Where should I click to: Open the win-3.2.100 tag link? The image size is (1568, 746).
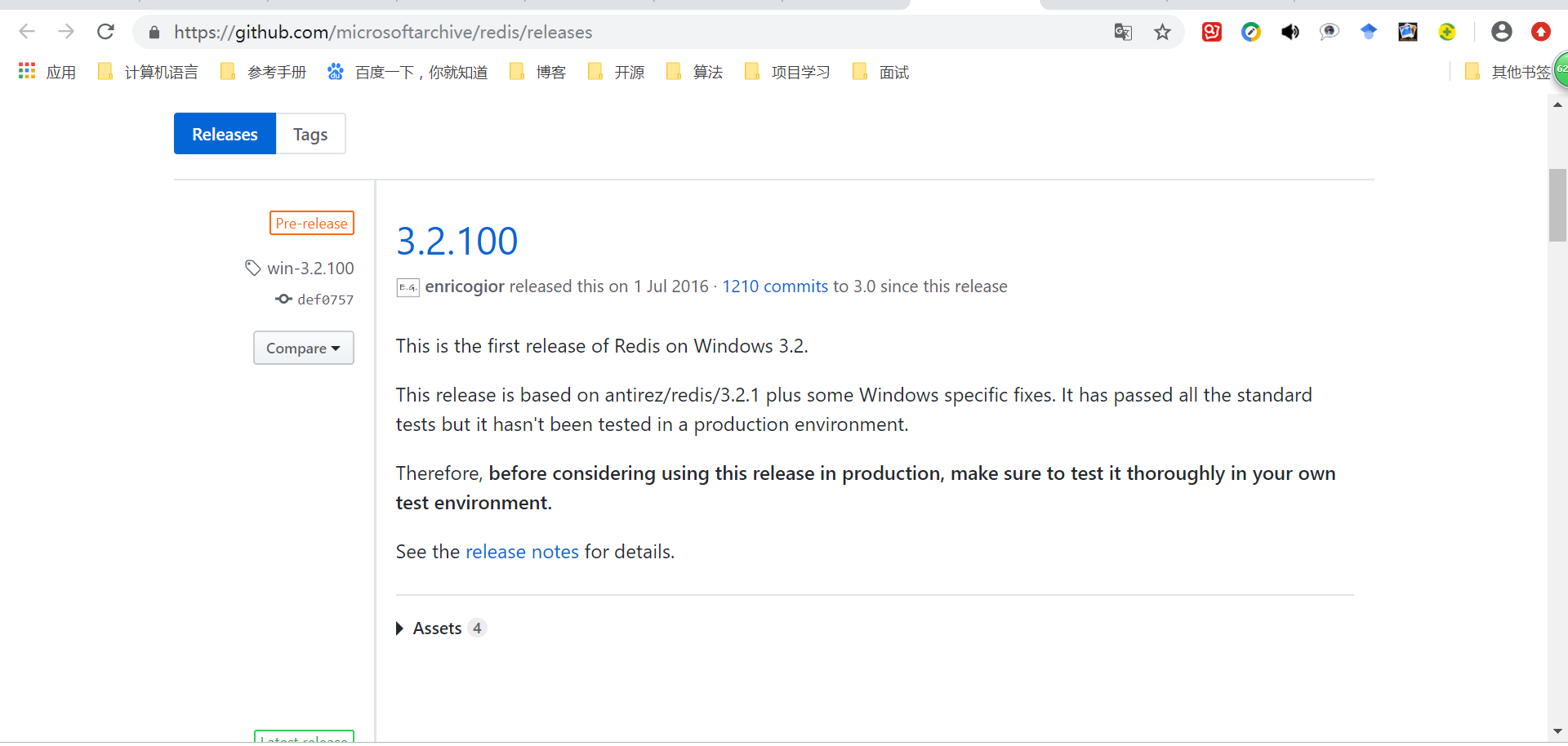(300, 268)
